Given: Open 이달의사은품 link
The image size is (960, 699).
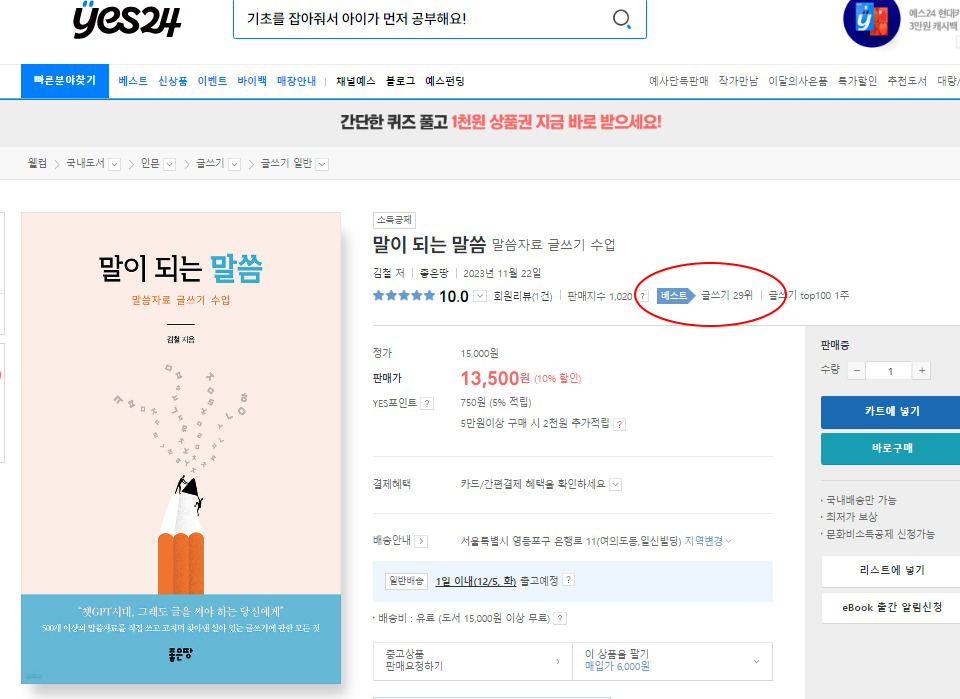Looking at the screenshot, I should (x=798, y=81).
